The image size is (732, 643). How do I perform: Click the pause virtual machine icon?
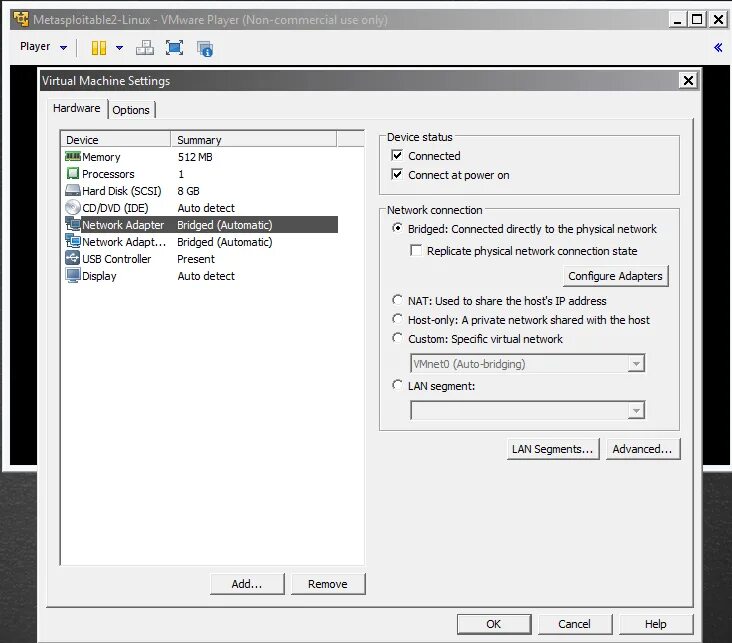click(x=99, y=48)
